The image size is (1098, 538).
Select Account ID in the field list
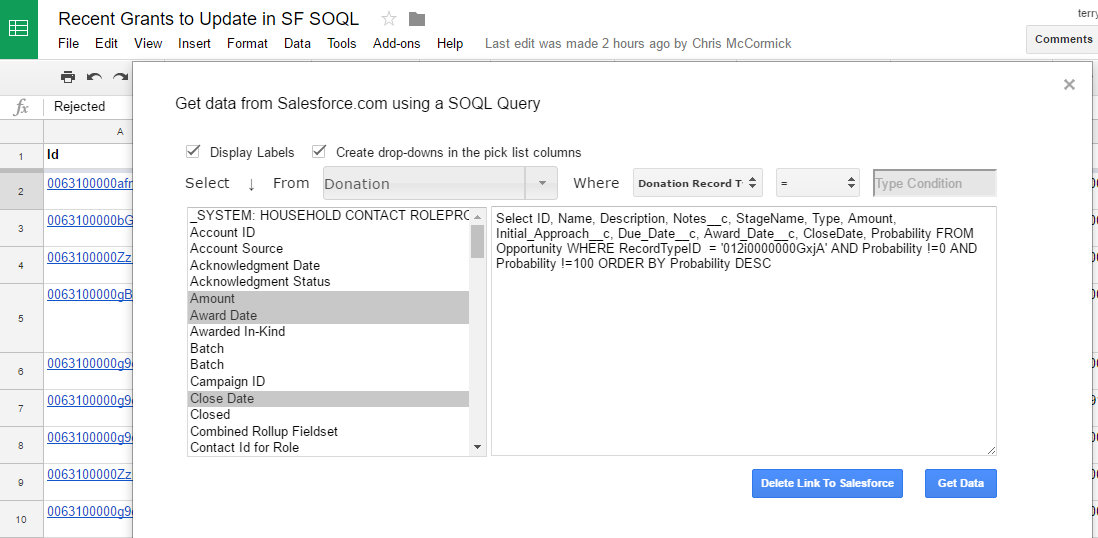coord(328,232)
